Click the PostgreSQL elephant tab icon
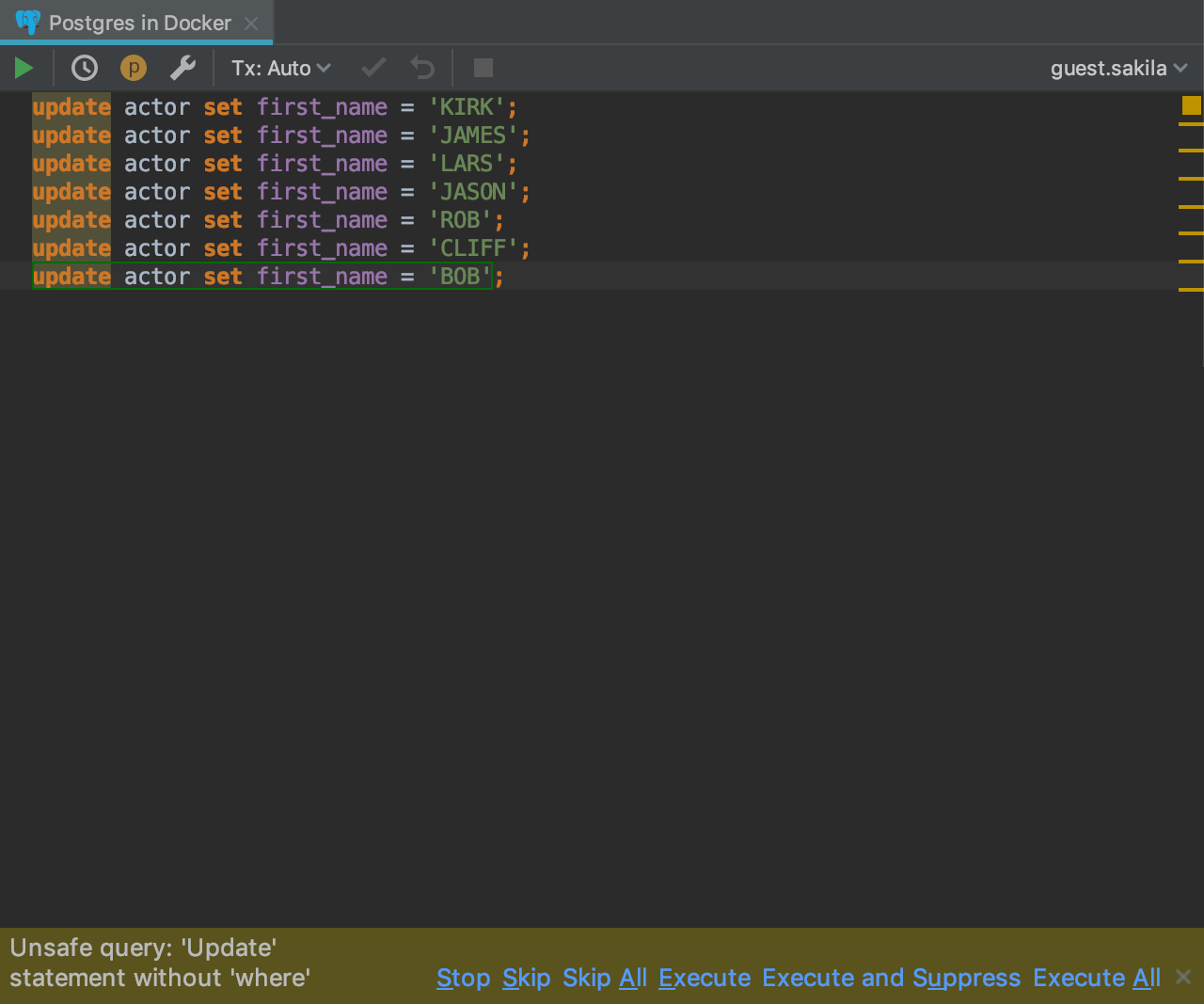Viewport: 1204px width, 1004px height. [x=28, y=23]
